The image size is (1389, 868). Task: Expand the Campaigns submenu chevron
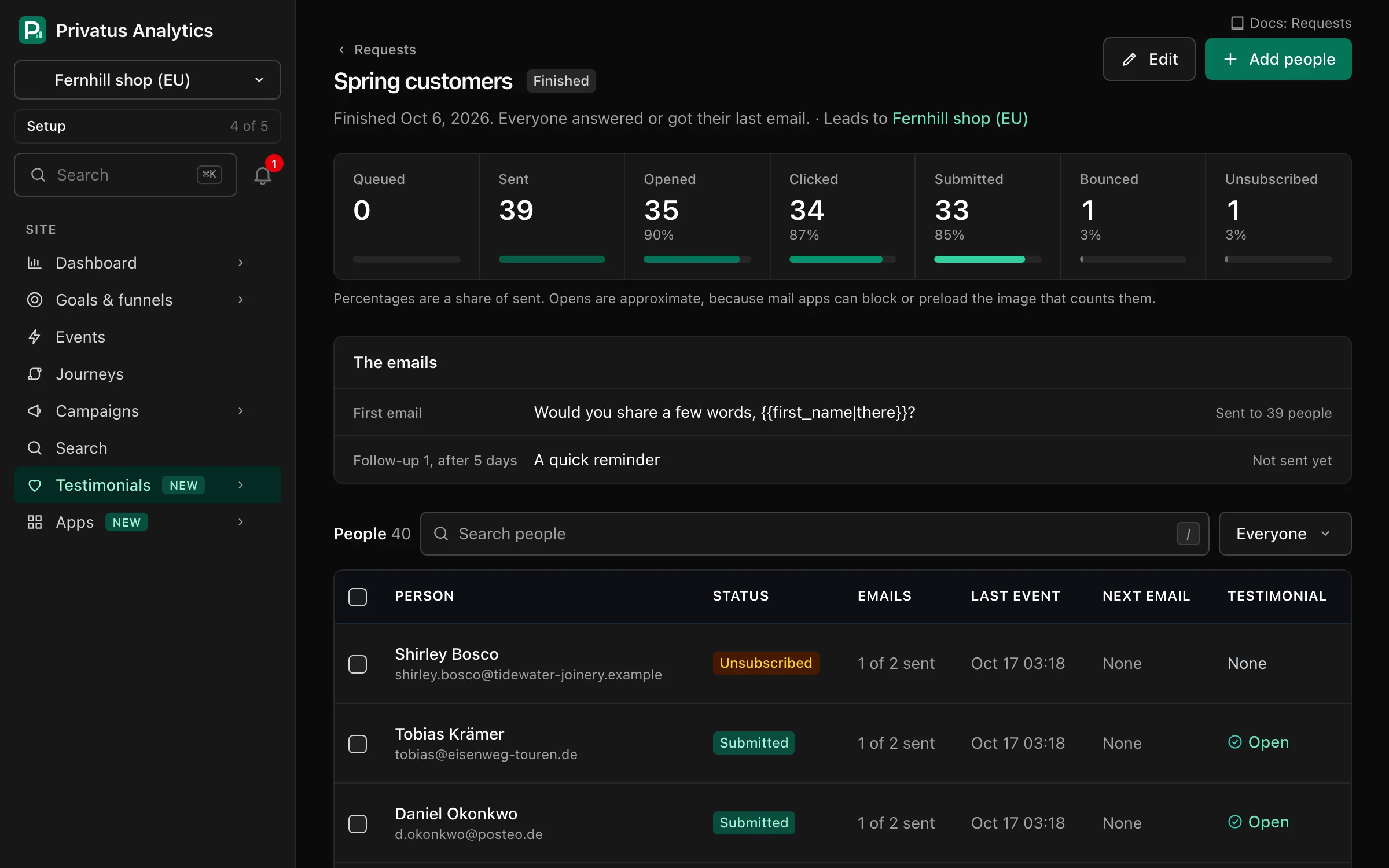241,411
